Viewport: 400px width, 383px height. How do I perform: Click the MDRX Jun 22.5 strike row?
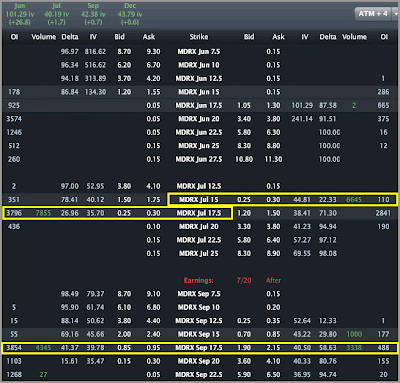coord(200,132)
